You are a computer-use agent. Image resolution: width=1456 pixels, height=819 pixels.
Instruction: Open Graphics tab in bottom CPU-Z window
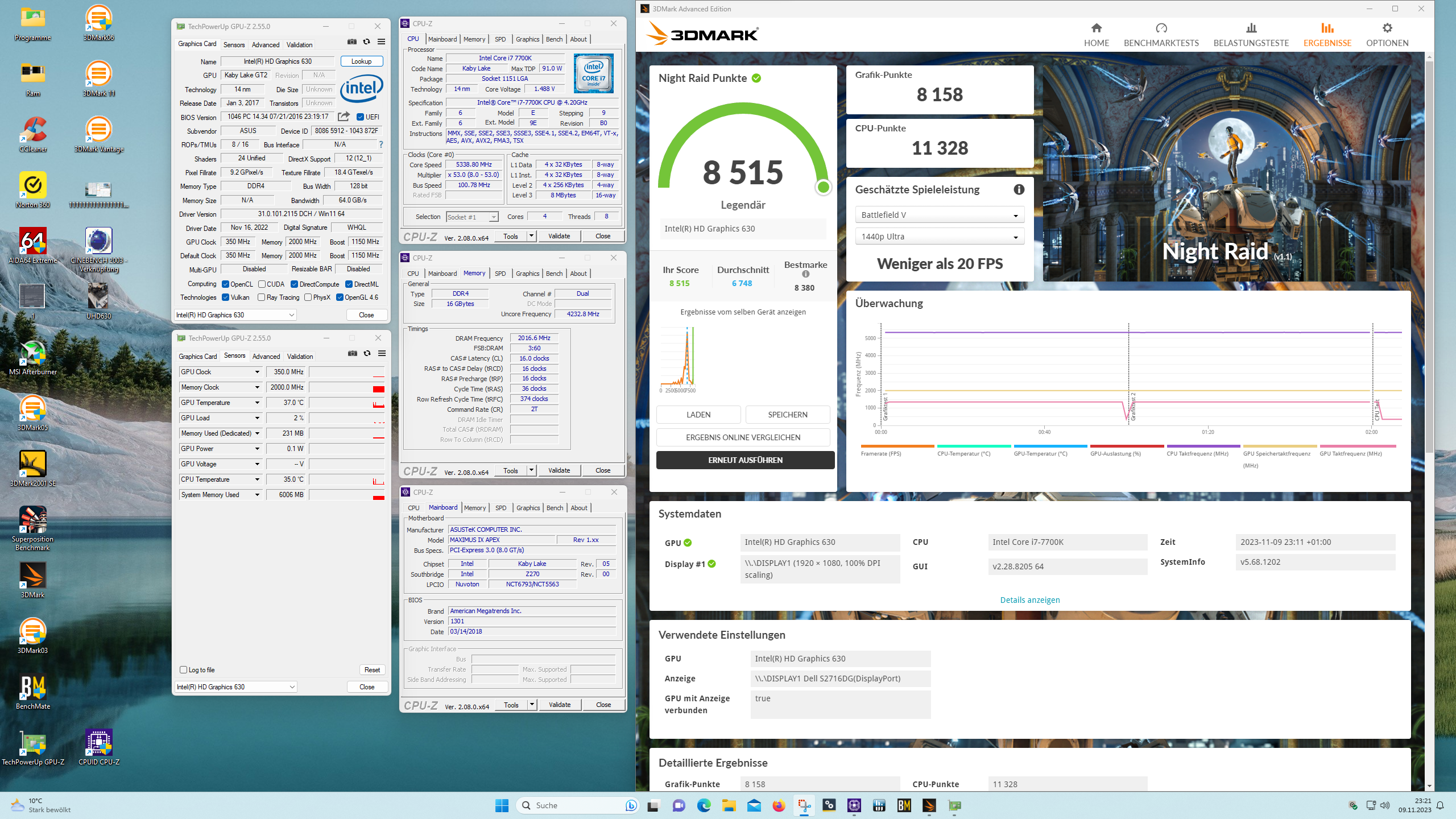[528, 508]
